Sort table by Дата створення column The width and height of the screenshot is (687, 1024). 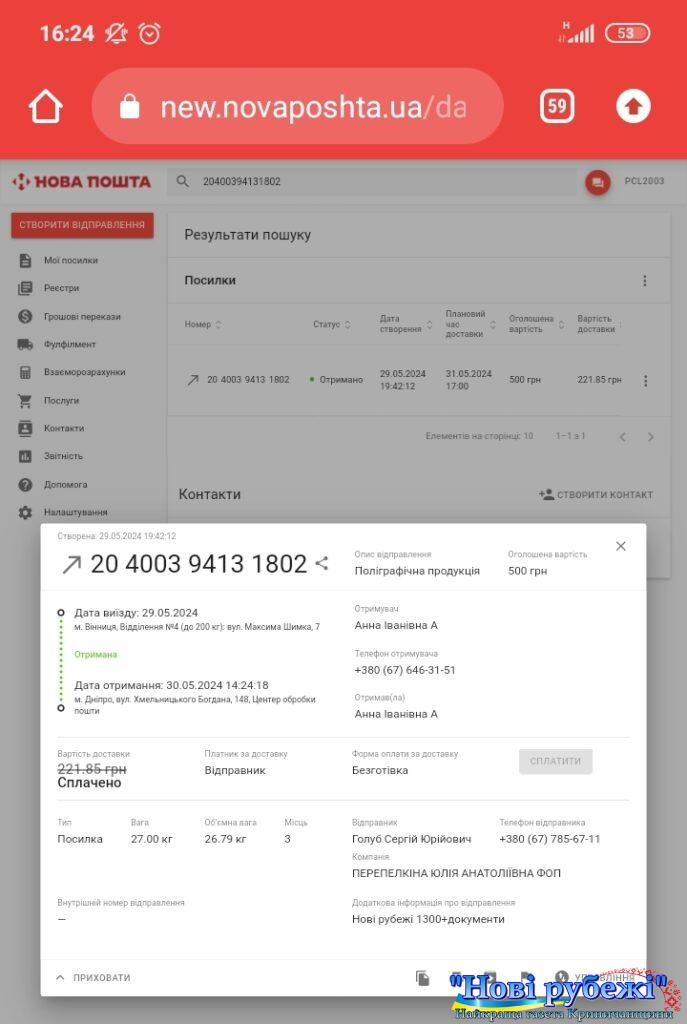406,324
